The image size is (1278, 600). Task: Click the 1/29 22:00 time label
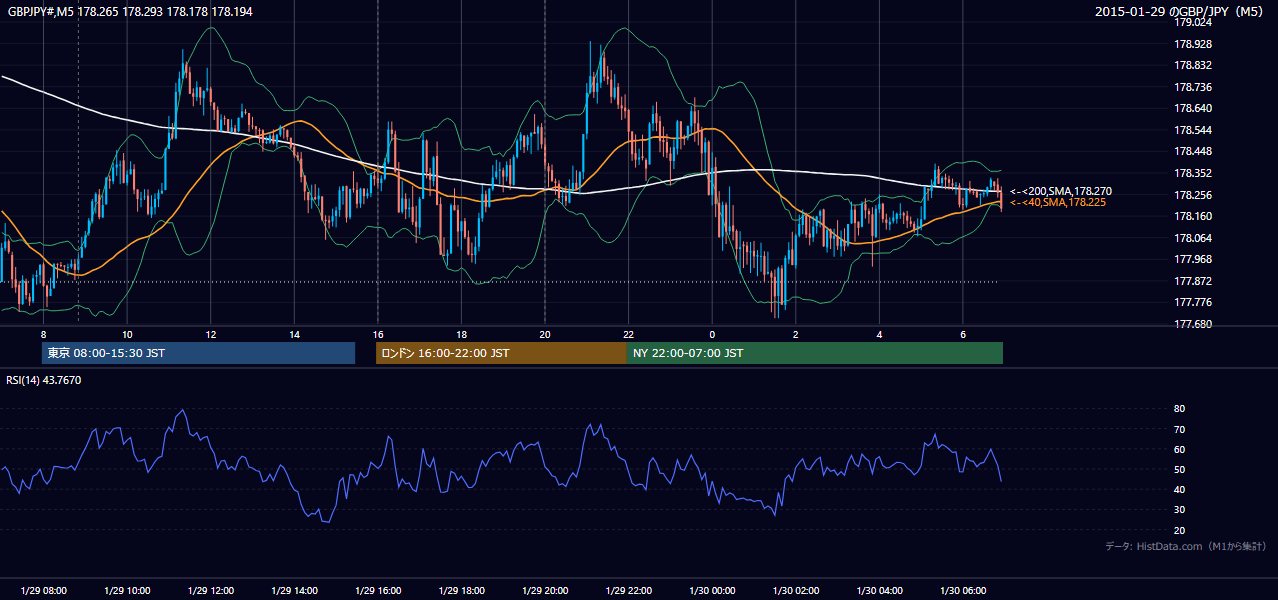pyautogui.click(x=629, y=591)
